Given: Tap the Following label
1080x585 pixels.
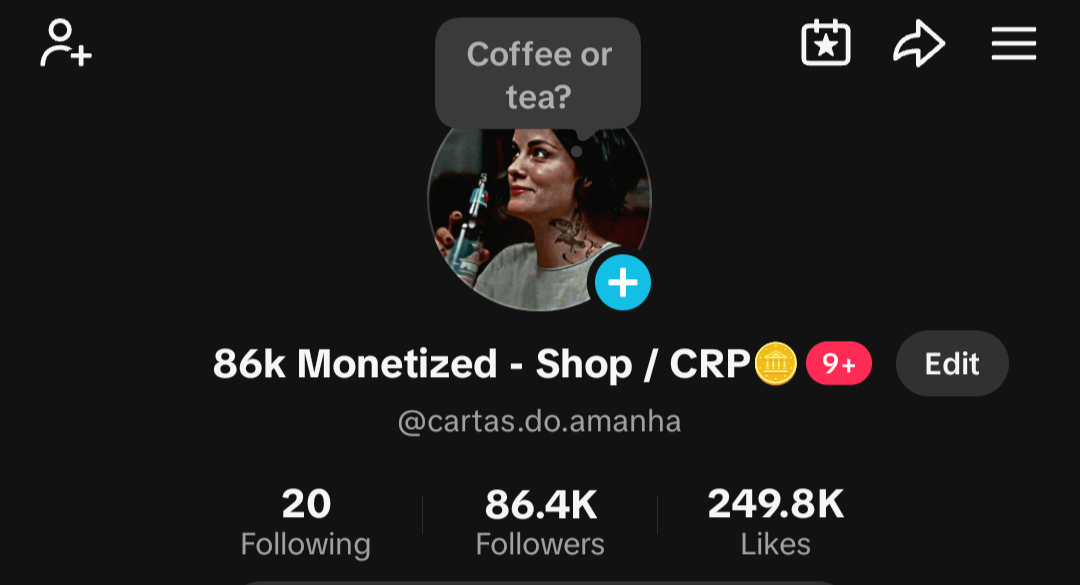Looking at the screenshot, I should point(306,544).
